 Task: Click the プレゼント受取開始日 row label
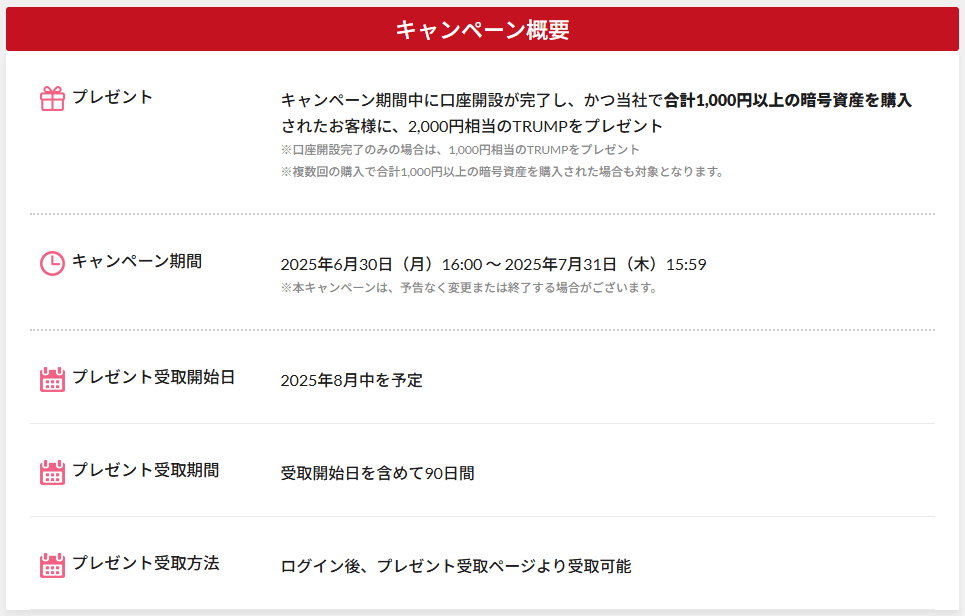coord(153,378)
